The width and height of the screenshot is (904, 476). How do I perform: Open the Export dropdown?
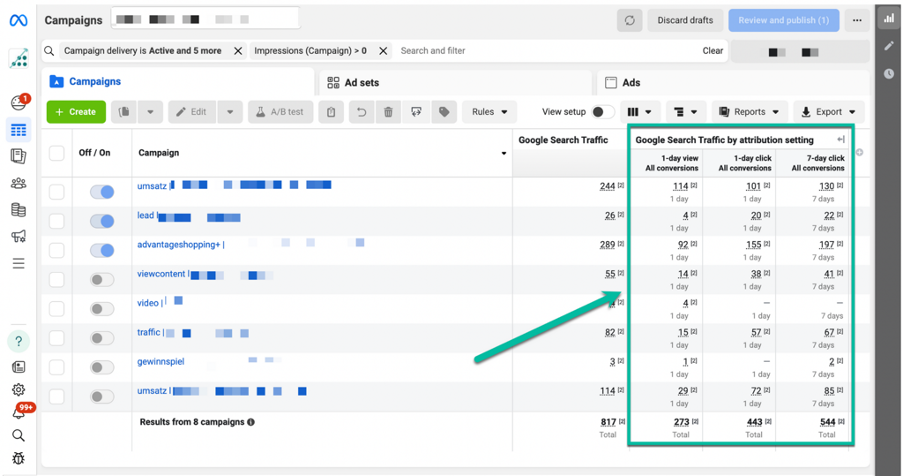[828, 112]
